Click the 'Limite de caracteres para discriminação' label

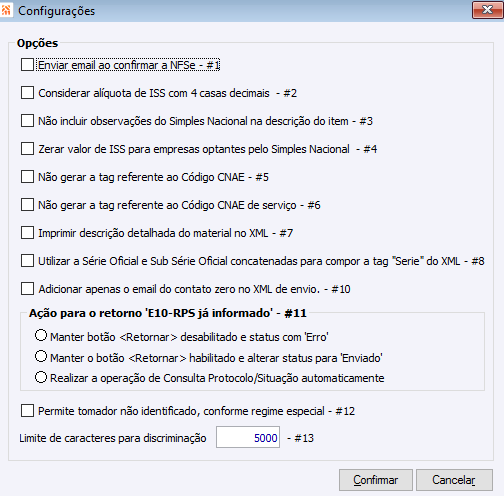(x=113, y=438)
